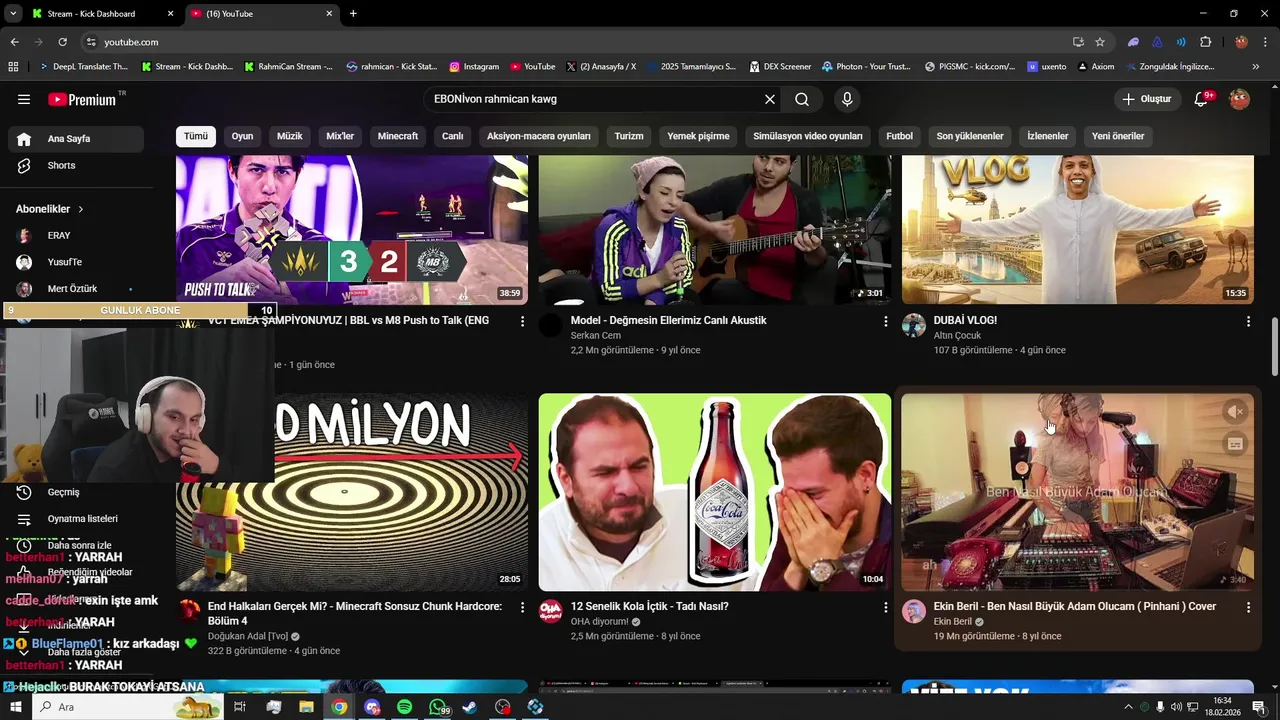
Task: Clear the search box with X
Action: coord(770,99)
